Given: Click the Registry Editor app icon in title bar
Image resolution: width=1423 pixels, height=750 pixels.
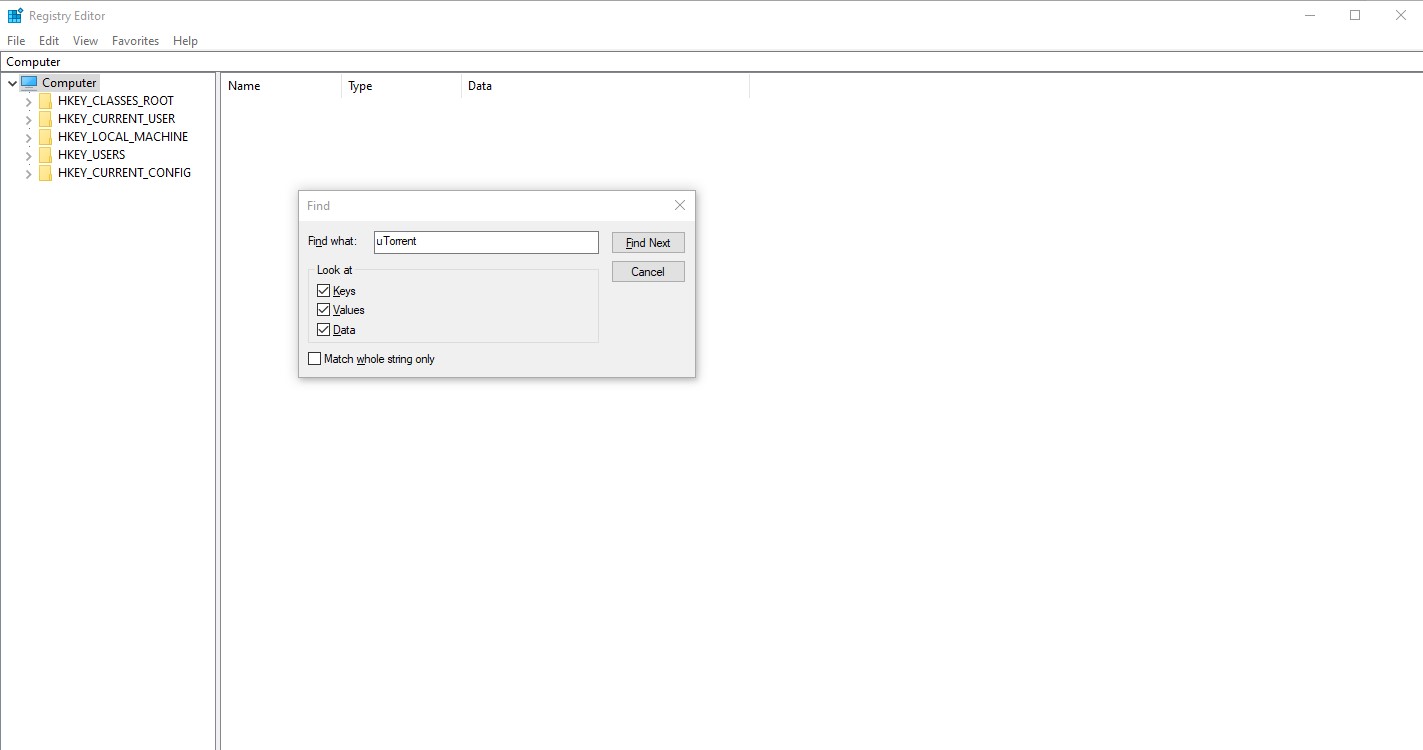Looking at the screenshot, I should (x=15, y=15).
